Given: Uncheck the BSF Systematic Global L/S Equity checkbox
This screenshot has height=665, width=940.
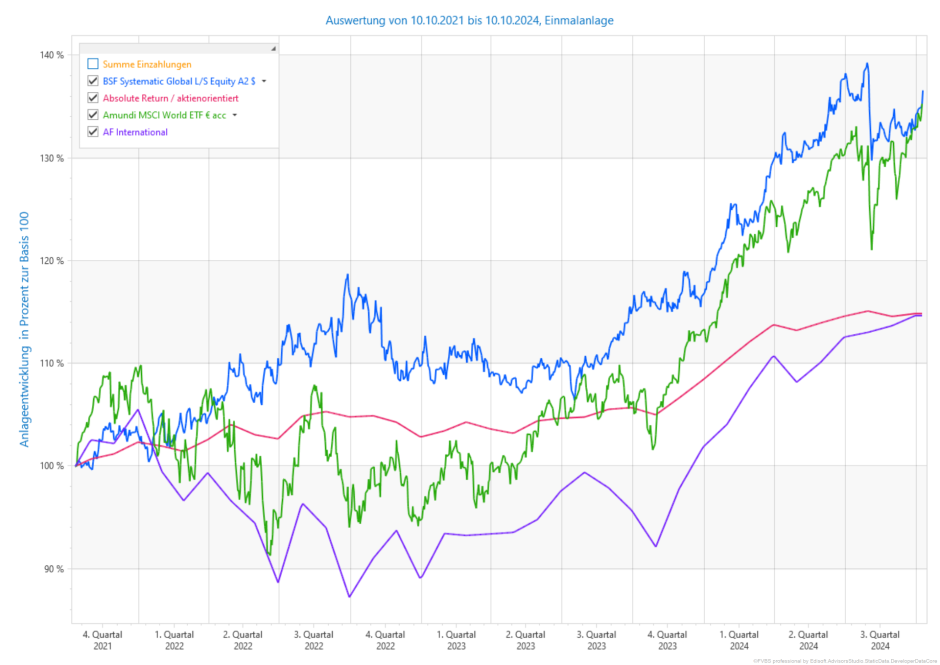Looking at the screenshot, I should tap(93, 81).
